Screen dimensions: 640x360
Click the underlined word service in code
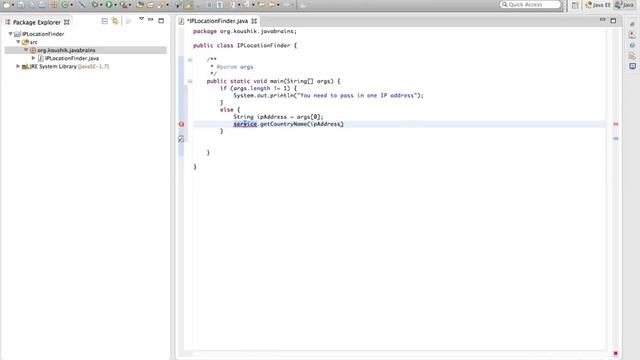[x=245, y=124]
